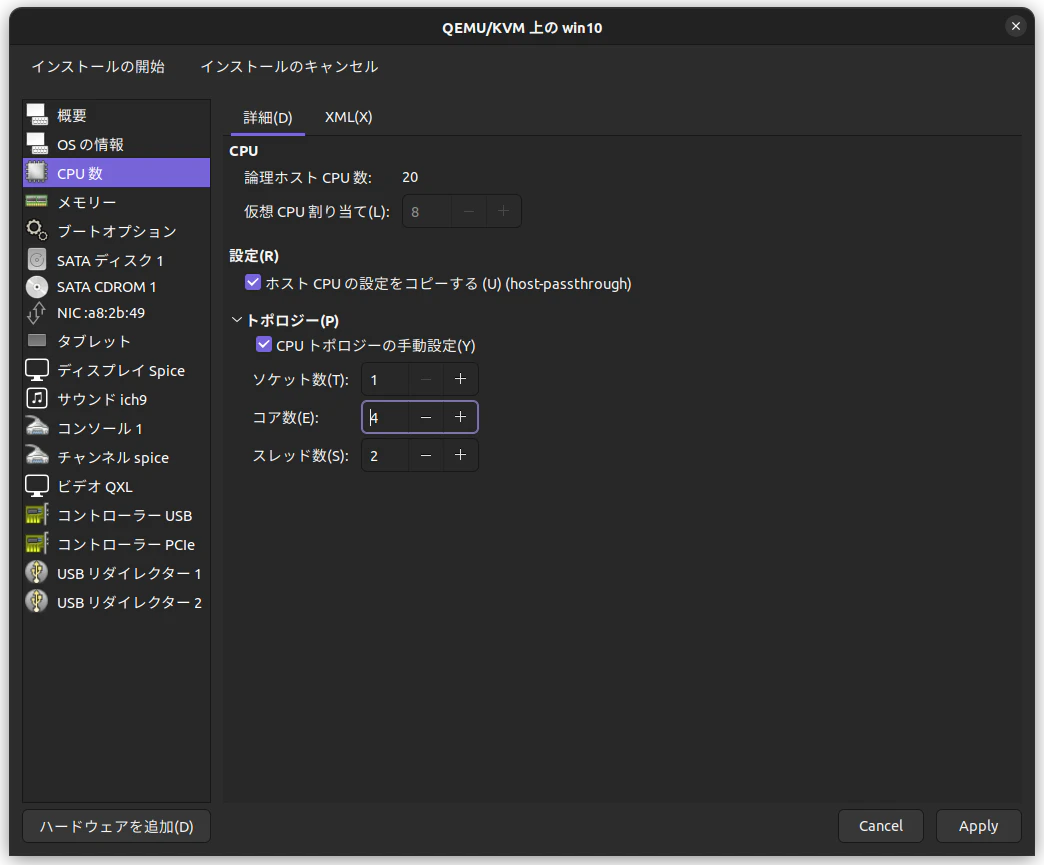
Task: Click the CPU 数 chip icon
Action: click(37, 172)
